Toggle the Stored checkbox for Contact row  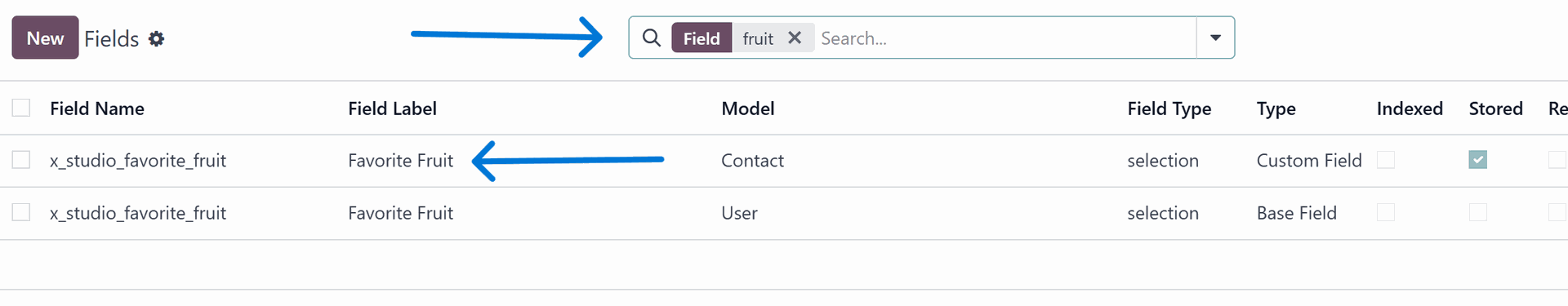pyautogui.click(x=1477, y=160)
